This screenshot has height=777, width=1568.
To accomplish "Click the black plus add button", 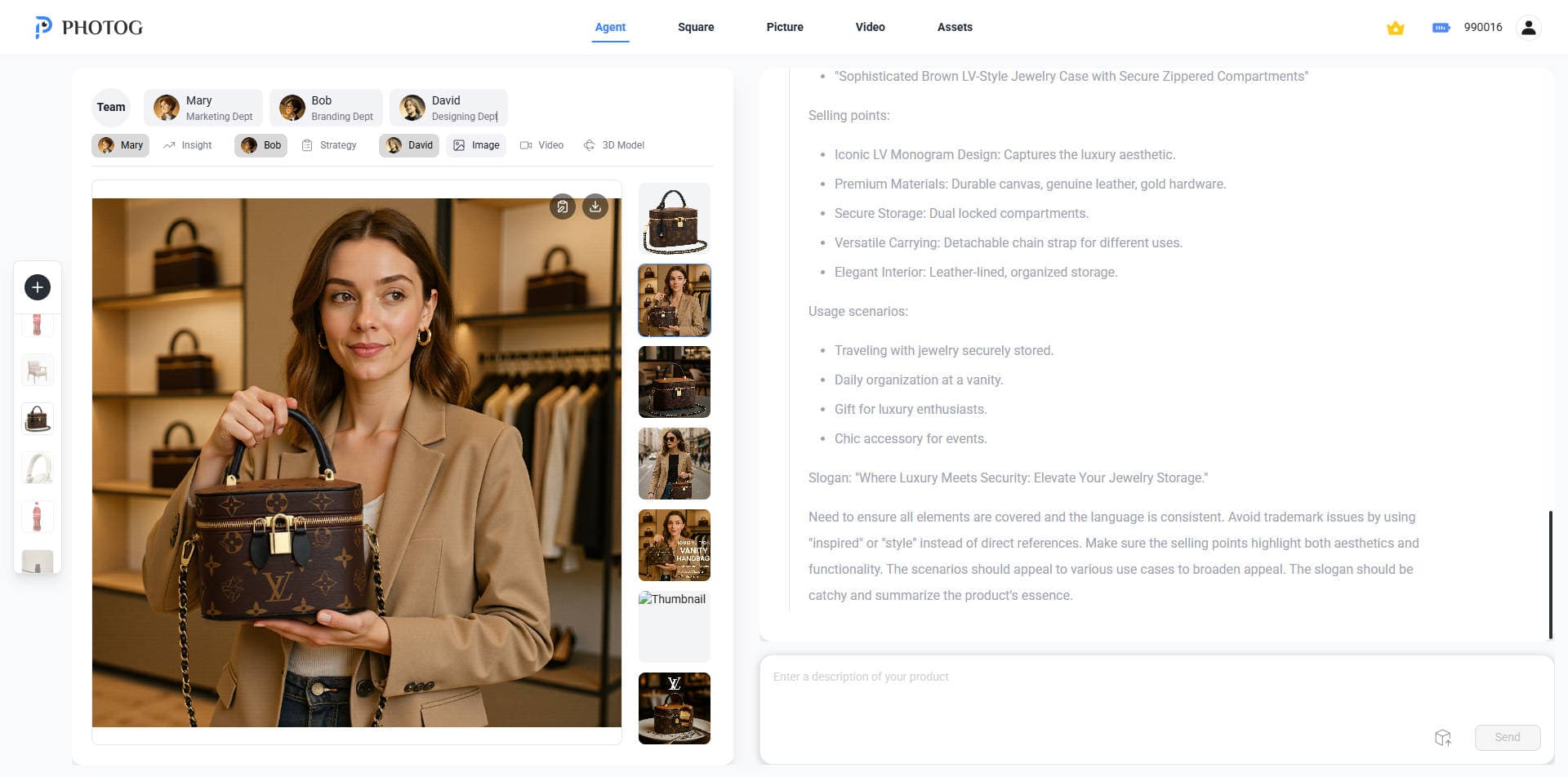I will [x=38, y=287].
